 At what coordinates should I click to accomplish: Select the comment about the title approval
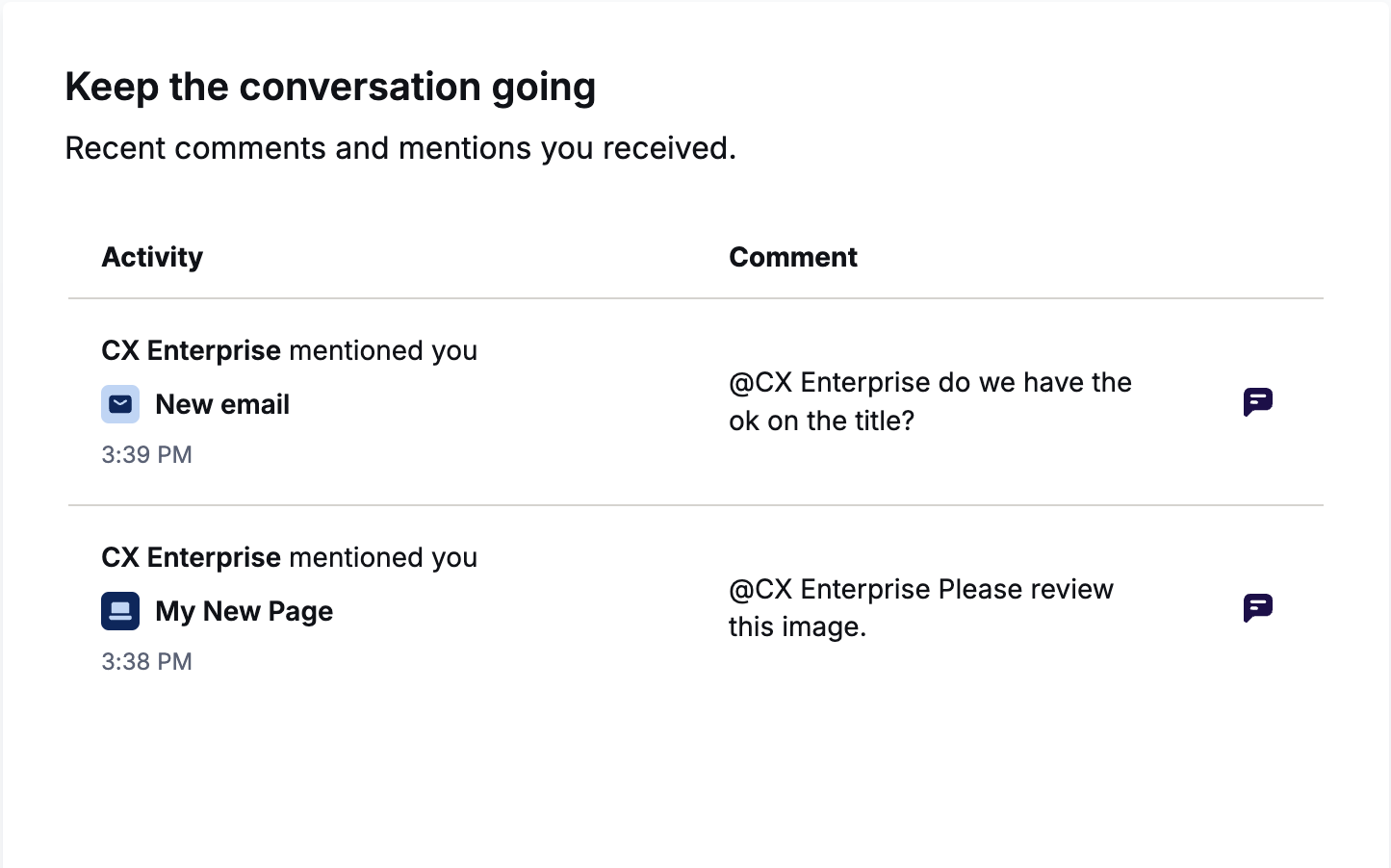click(930, 401)
